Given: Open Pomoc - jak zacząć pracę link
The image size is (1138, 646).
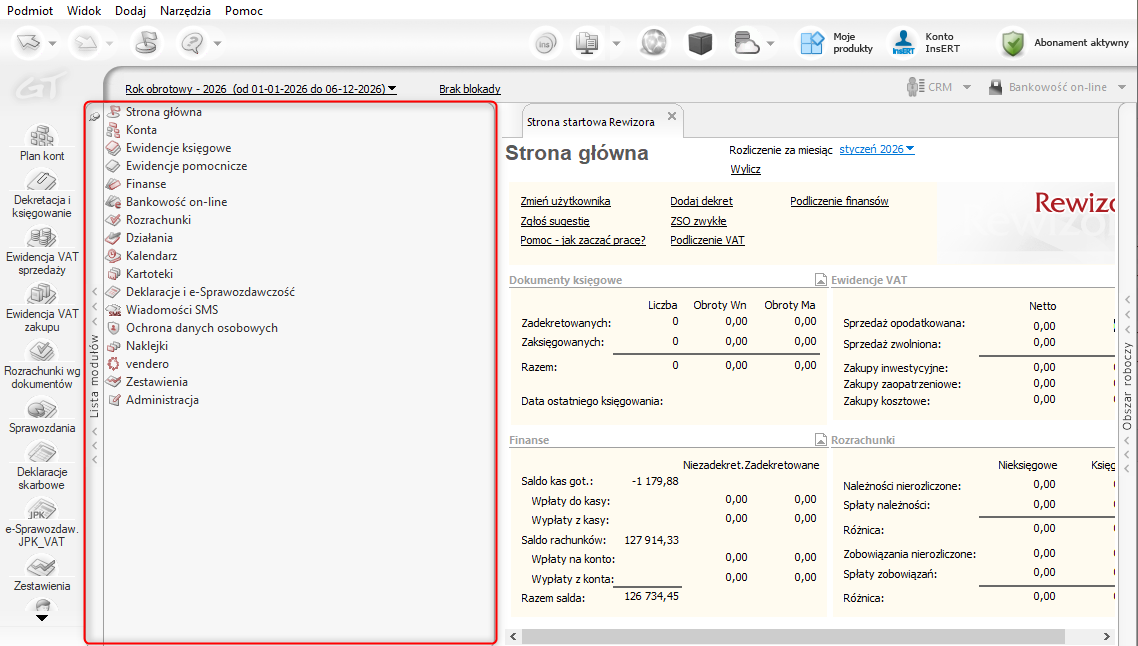Looking at the screenshot, I should click(x=583, y=240).
